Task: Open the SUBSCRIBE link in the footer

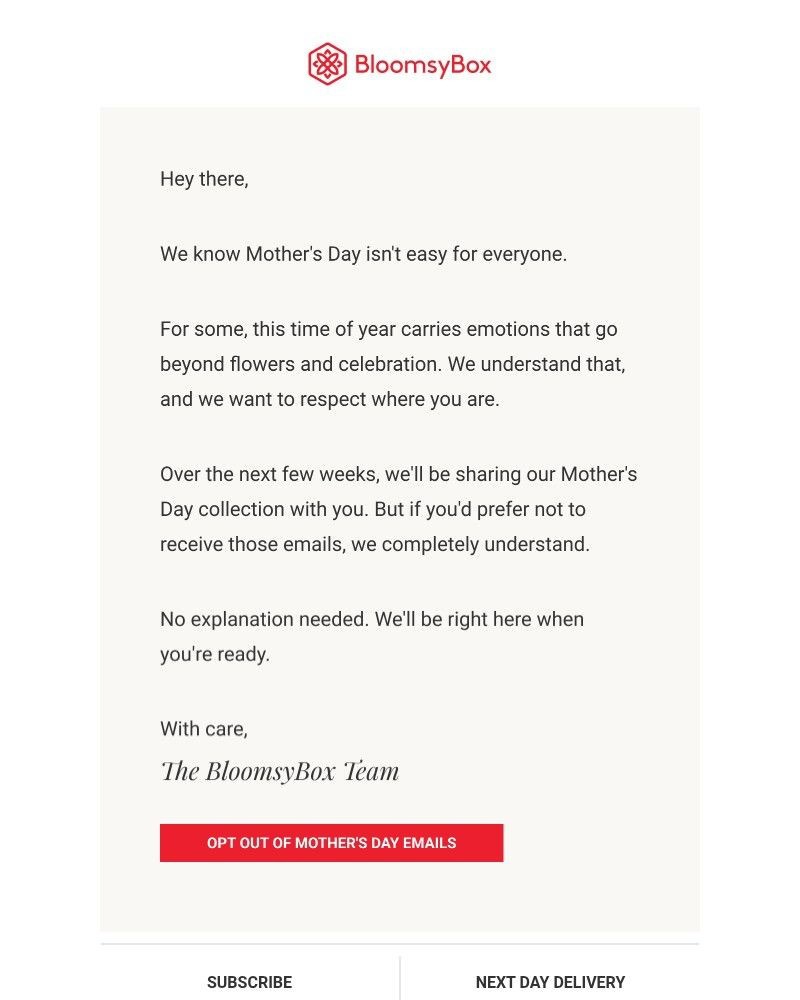Action: [248, 982]
